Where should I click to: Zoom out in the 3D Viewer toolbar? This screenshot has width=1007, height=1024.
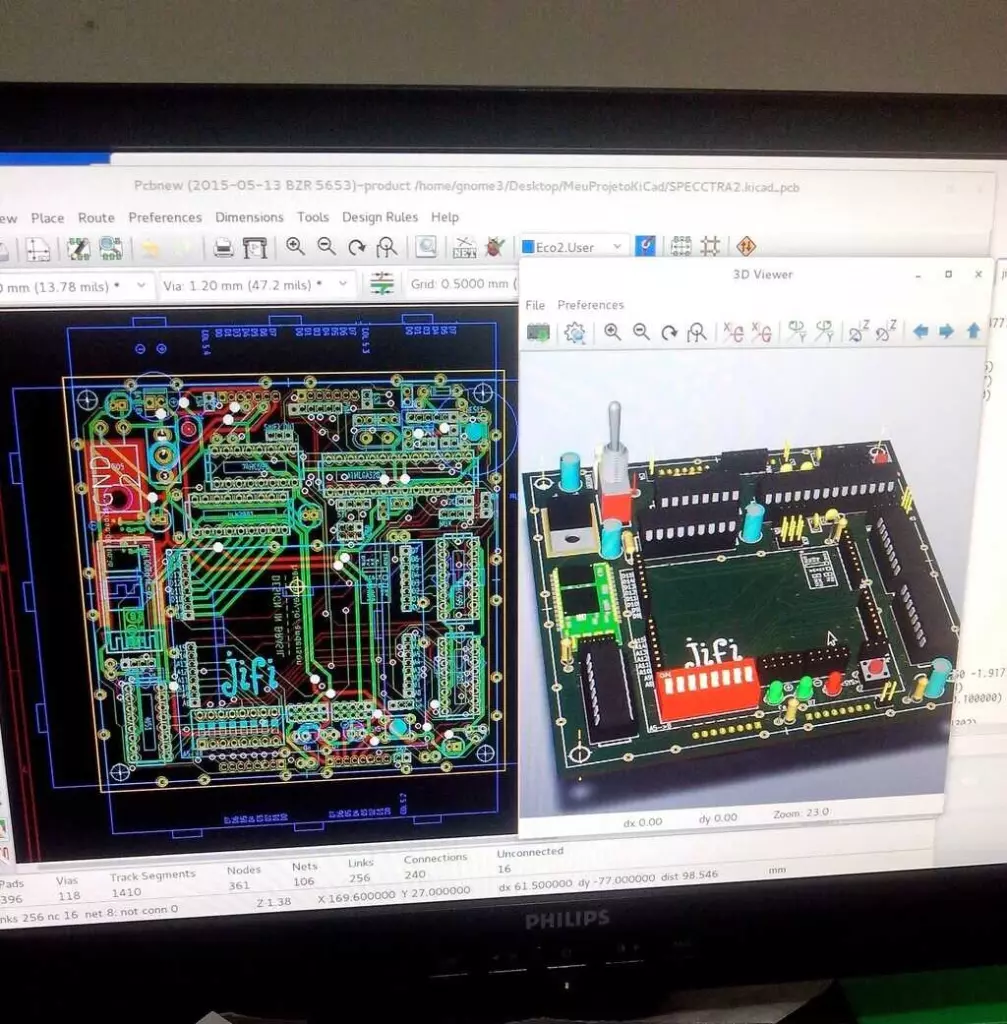(641, 332)
